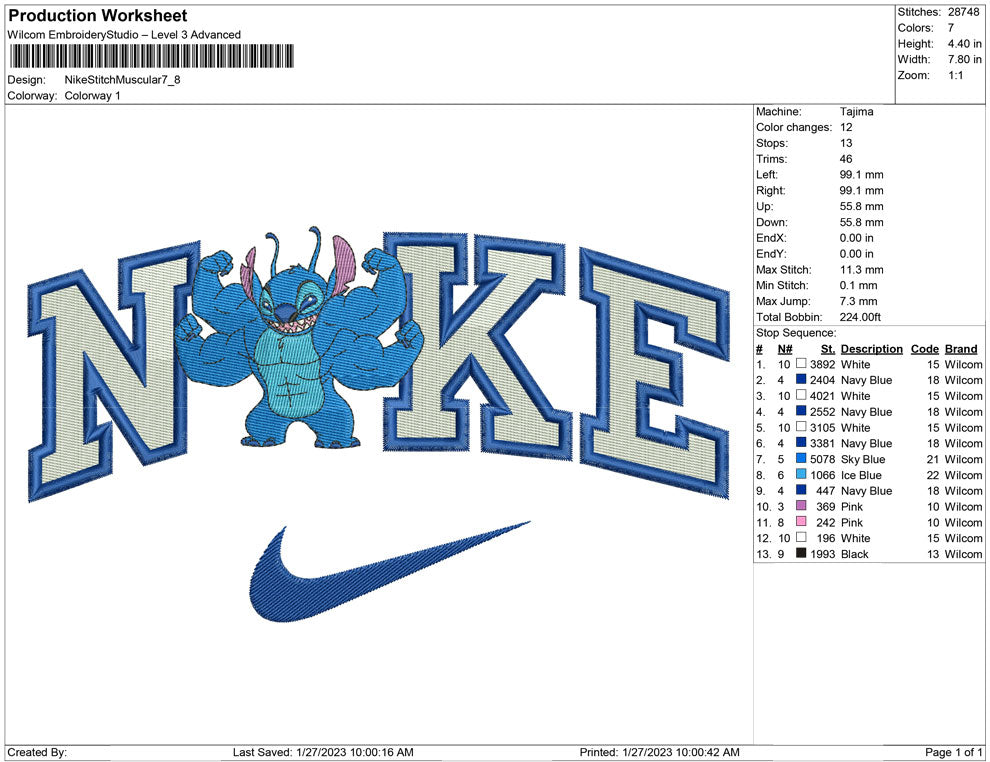This screenshot has width=990, height=762.
Task: Click stitch count '1993' in last row
Action: (x=822, y=554)
